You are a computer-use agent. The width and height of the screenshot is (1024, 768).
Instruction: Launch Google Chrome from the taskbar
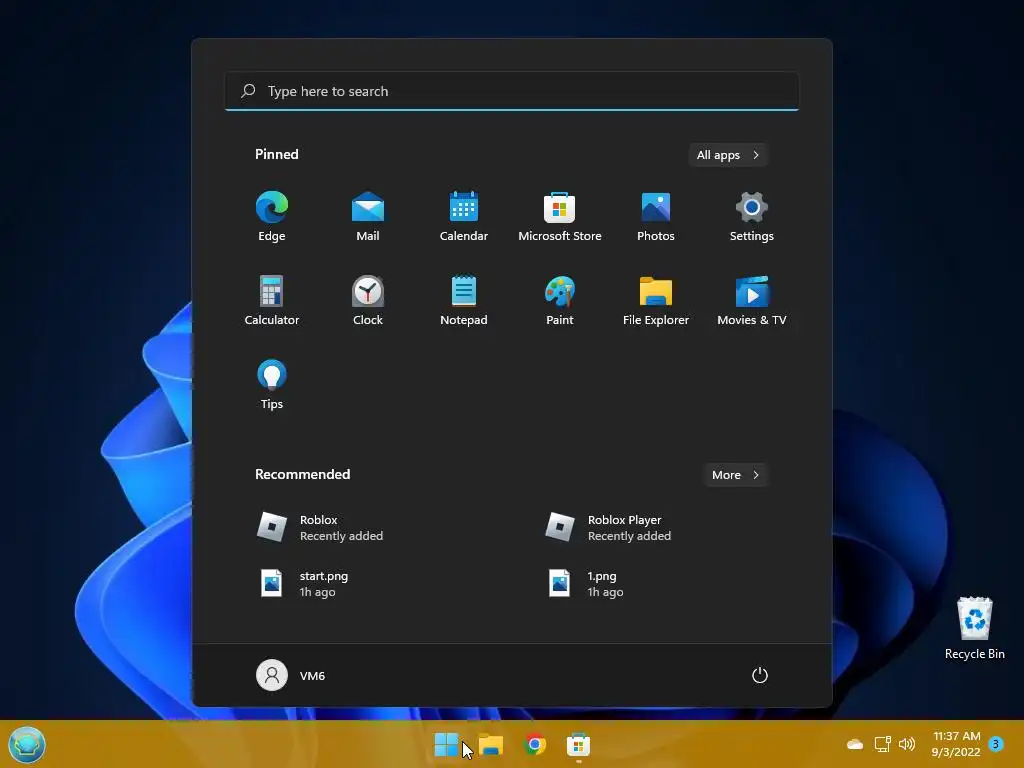pyautogui.click(x=535, y=744)
